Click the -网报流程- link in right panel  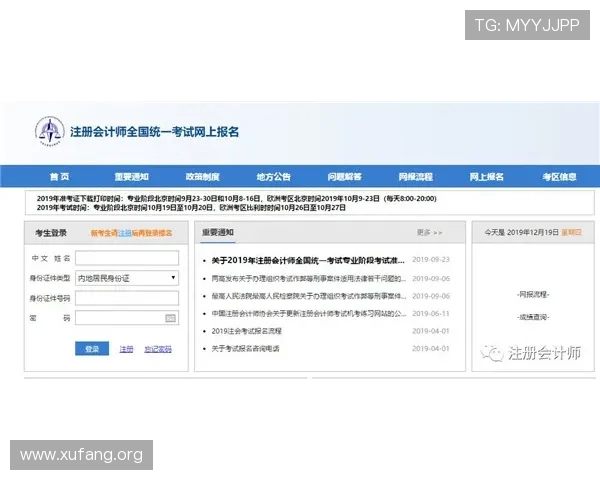click(533, 294)
